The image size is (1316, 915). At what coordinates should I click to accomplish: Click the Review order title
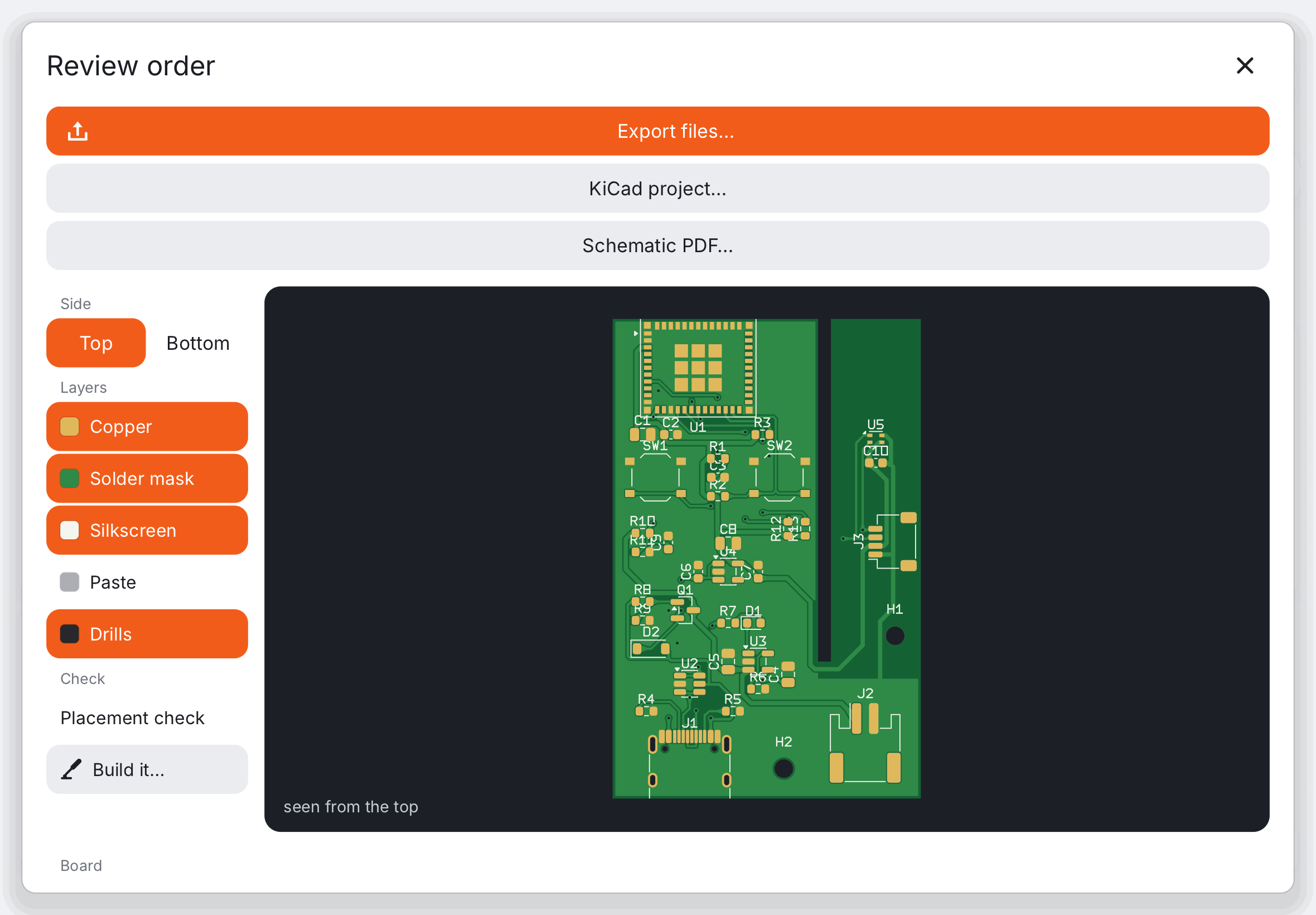pos(130,66)
